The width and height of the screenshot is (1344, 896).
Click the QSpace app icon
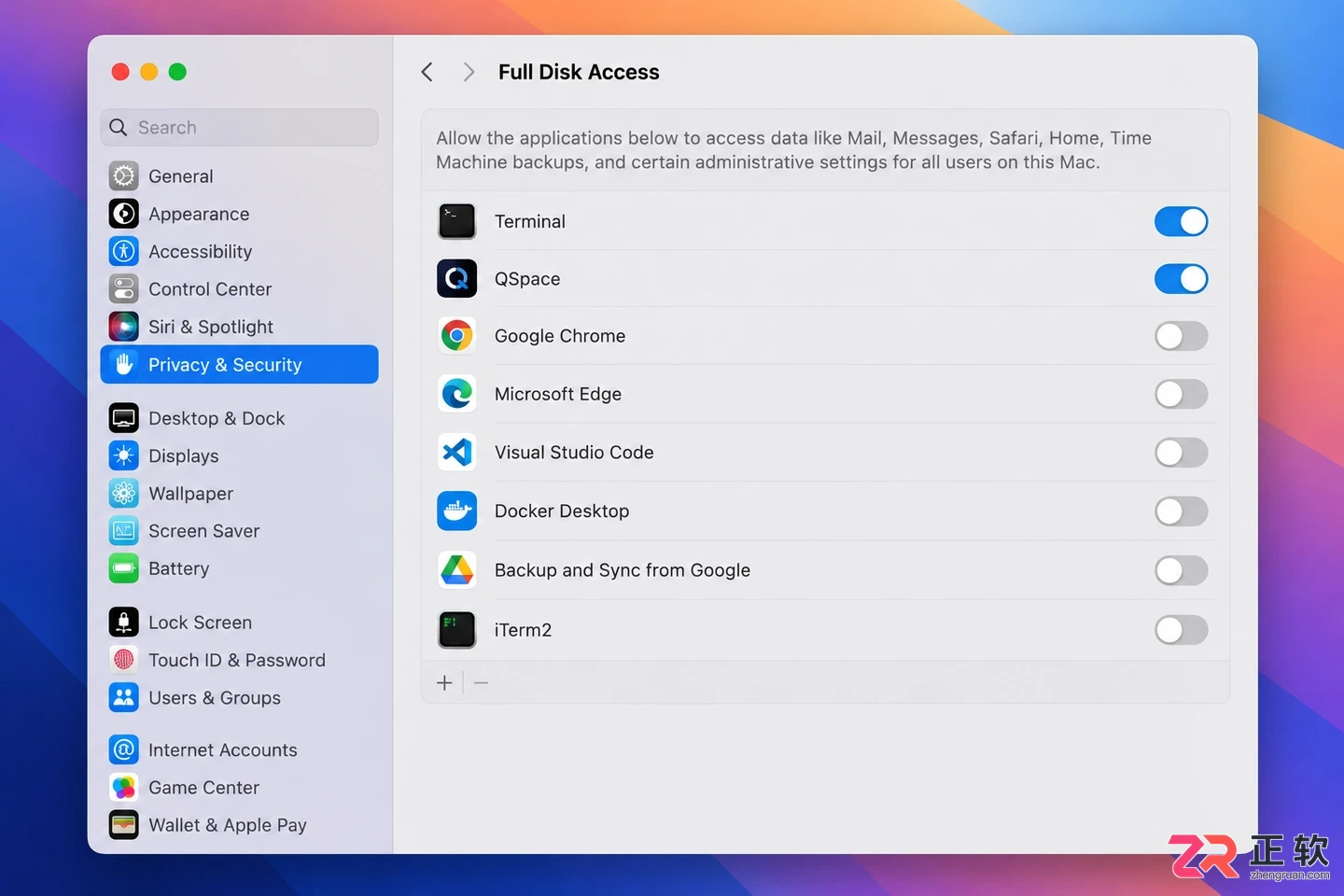(x=457, y=278)
